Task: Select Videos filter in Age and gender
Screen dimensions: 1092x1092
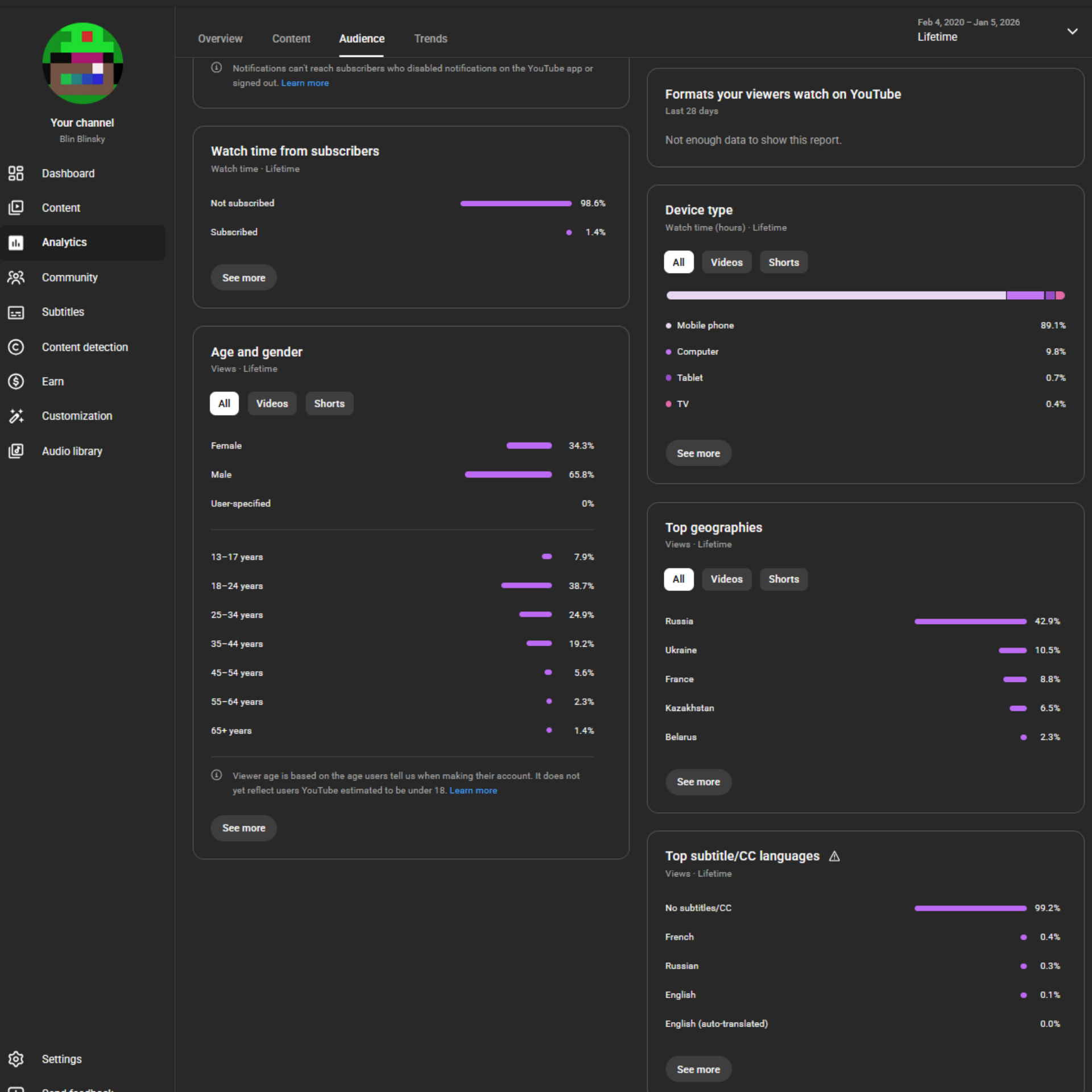Action: [272, 403]
